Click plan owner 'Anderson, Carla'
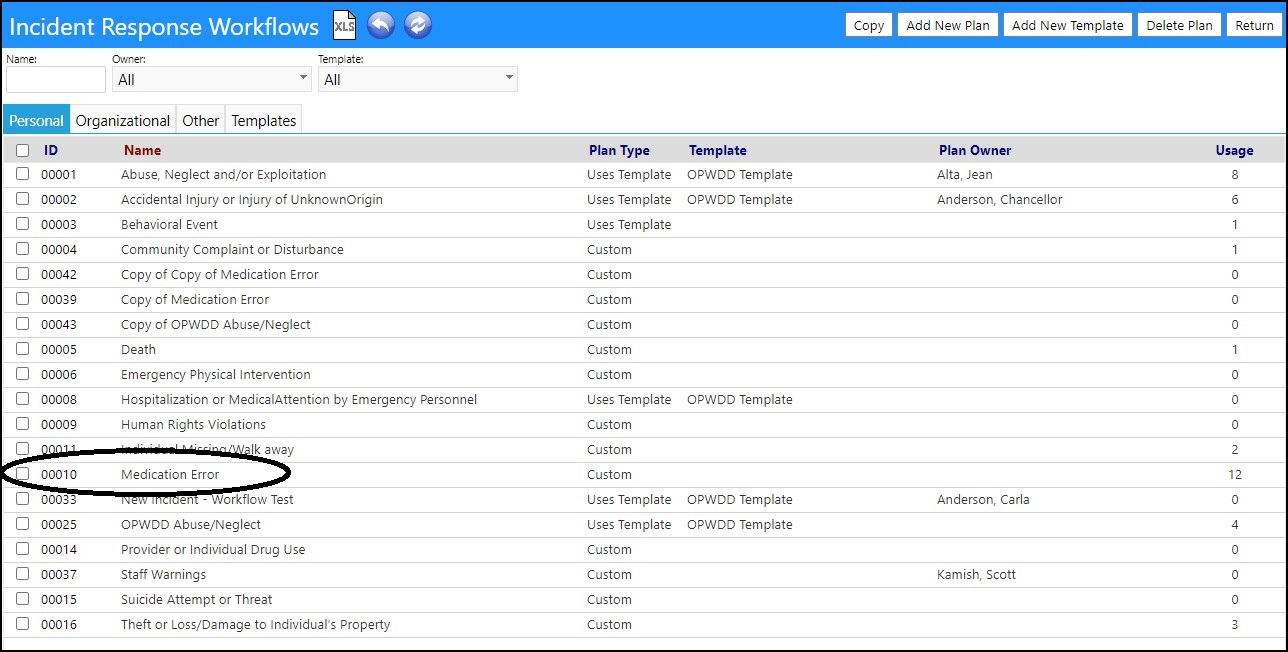Image resolution: width=1288 pixels, height=652 pixels. click(983, 499)
